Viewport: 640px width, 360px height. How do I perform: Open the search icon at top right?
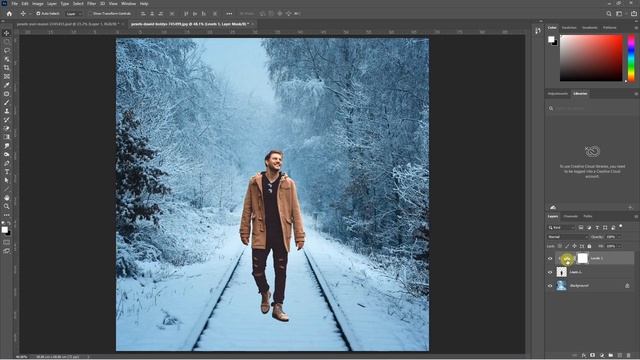pos(609,13)
